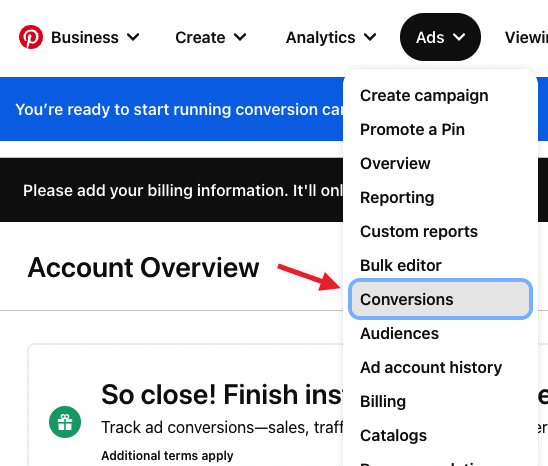Collapse the Ads dropdown button
Screen dimensions: 548x466
[x=440, y=37]
